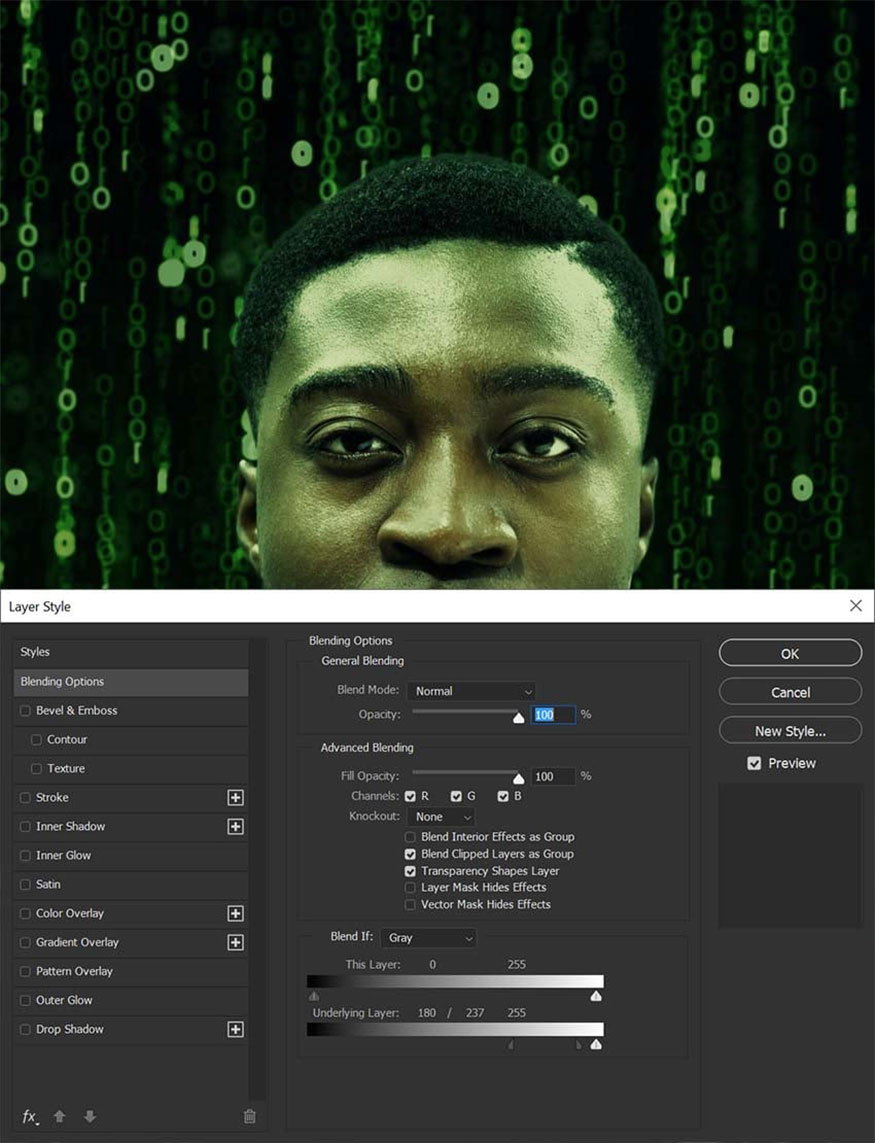Click the move effect down arrow
The width and height of the screenshot is (875, 1143).
89,1116
